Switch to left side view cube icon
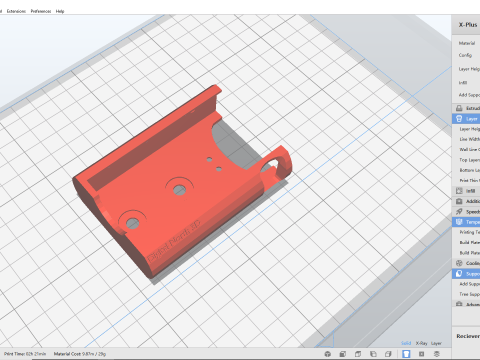 (373, 354)
